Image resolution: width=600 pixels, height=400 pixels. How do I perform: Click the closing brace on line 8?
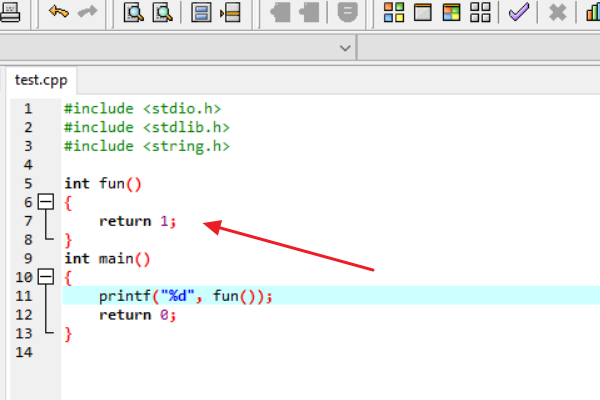coord(68,240)
